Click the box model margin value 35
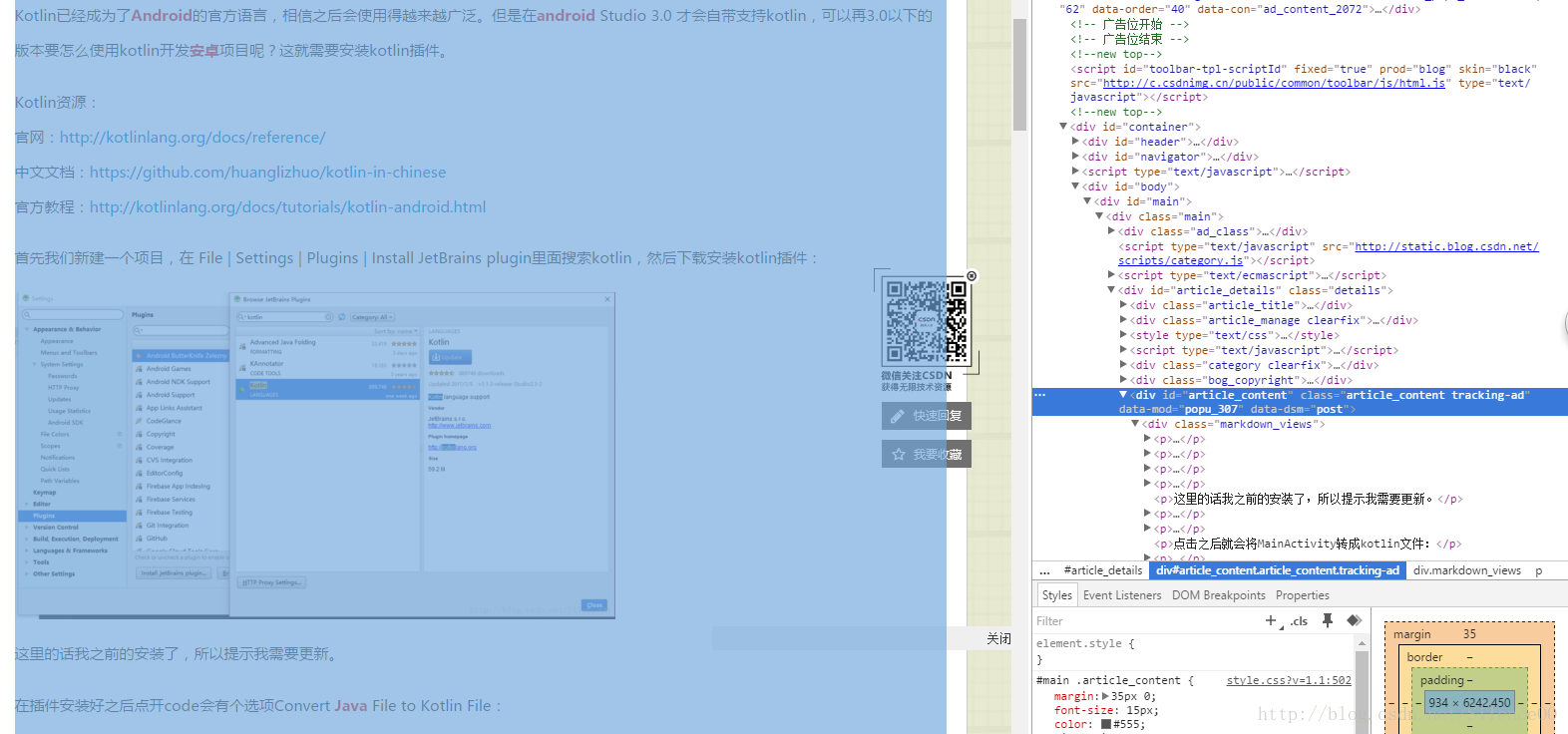 1469,634
